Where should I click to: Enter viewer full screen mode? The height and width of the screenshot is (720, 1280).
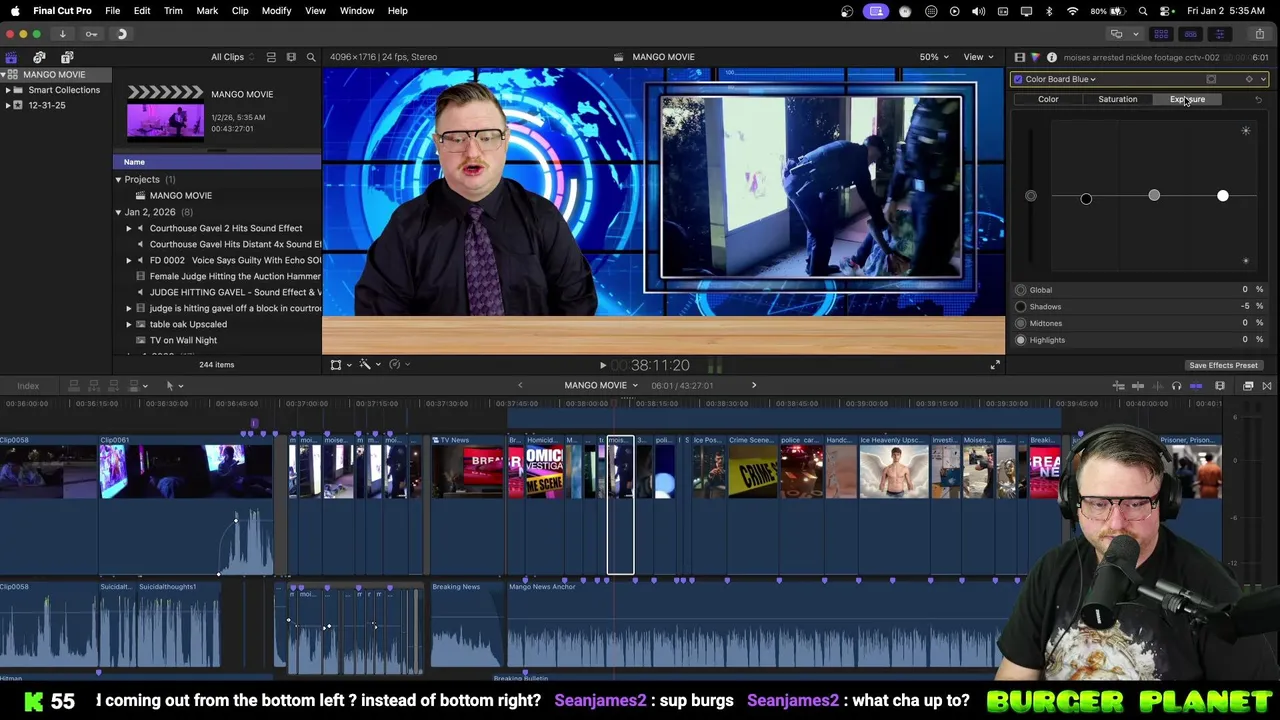(994, 365)
